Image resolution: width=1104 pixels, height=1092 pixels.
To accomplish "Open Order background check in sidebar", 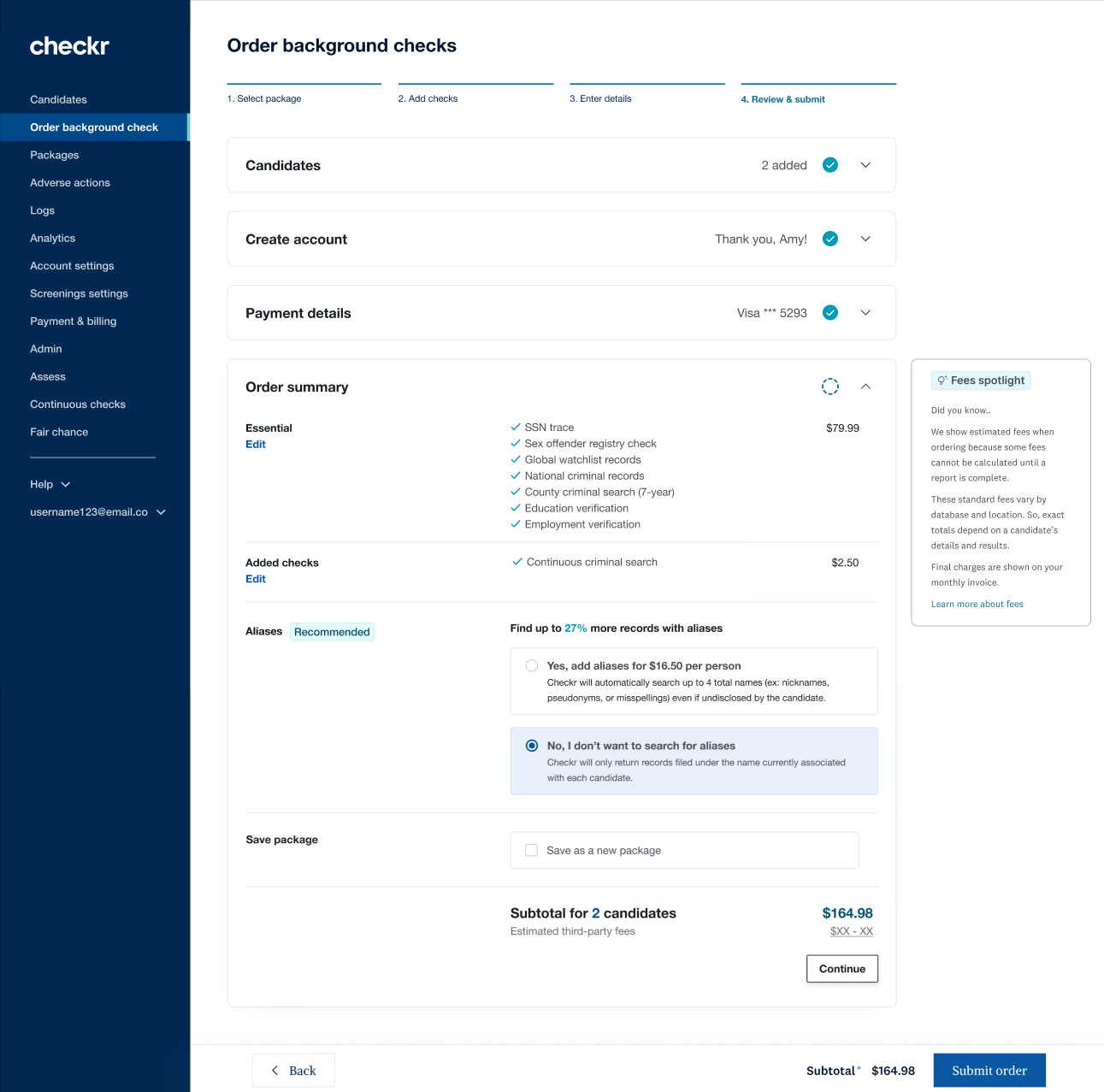I will coord(94,127).
